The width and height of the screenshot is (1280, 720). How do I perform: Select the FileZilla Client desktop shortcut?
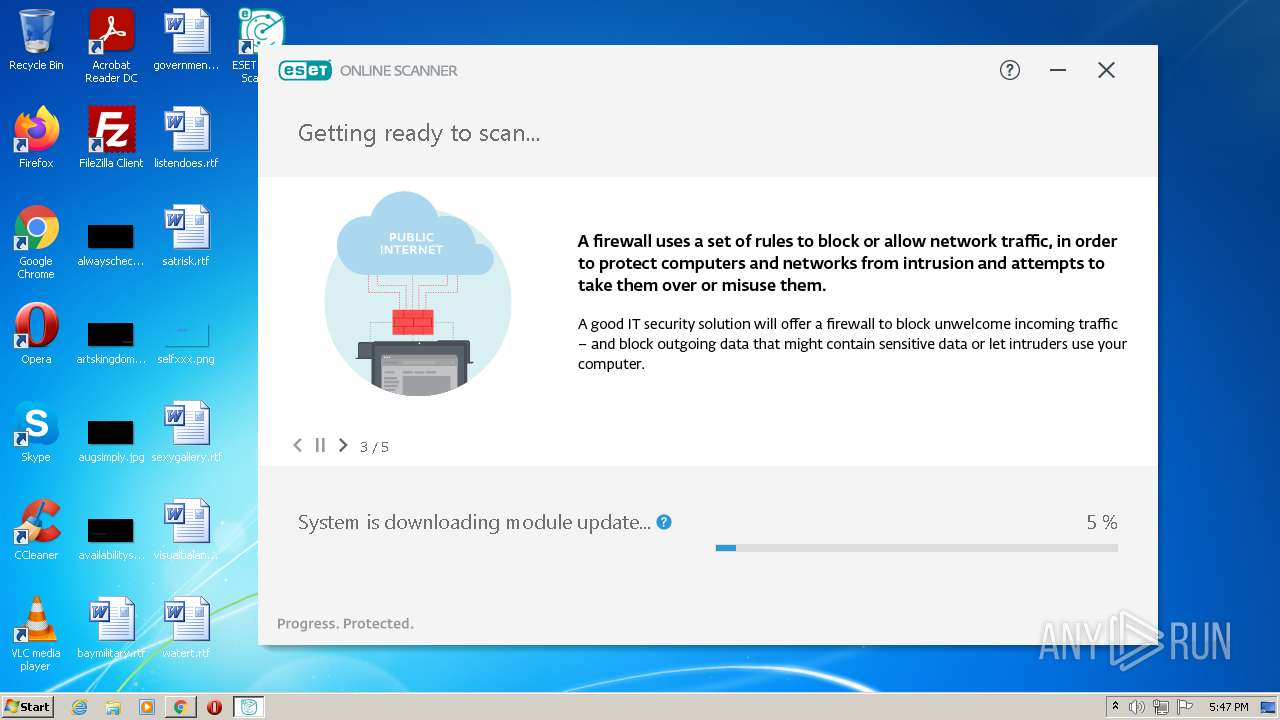click(111, 138)
